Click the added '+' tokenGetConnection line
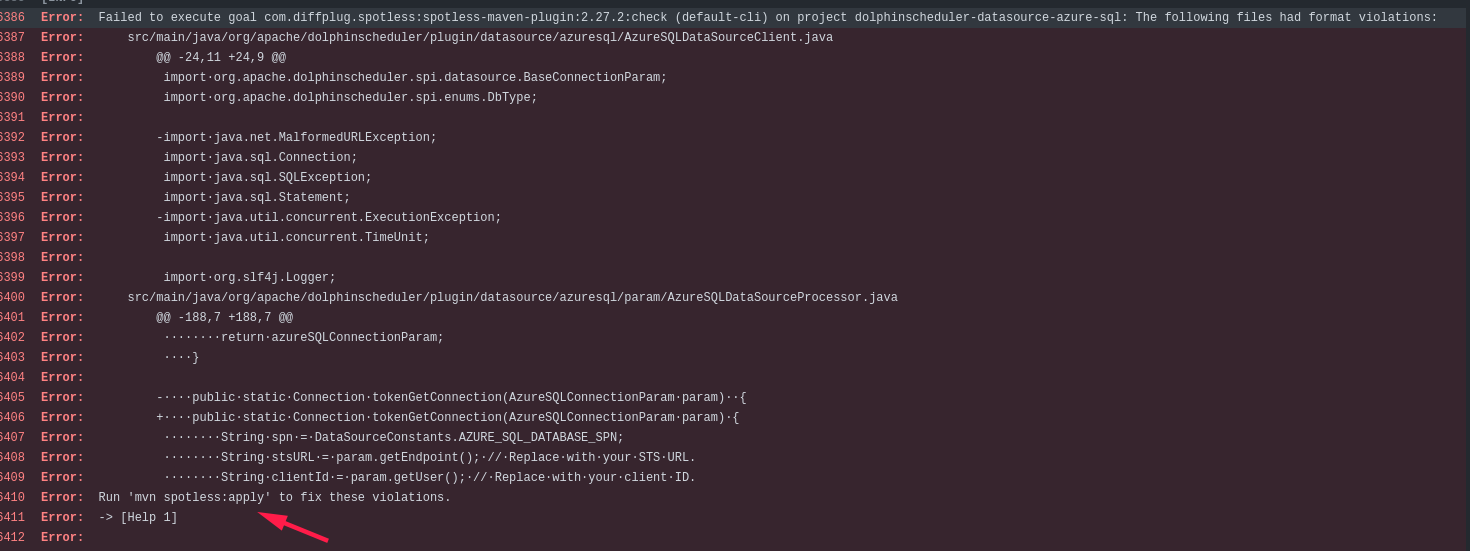Image resolution: width=1470 pixels, height=551 pixels. [x=447, y=418]
